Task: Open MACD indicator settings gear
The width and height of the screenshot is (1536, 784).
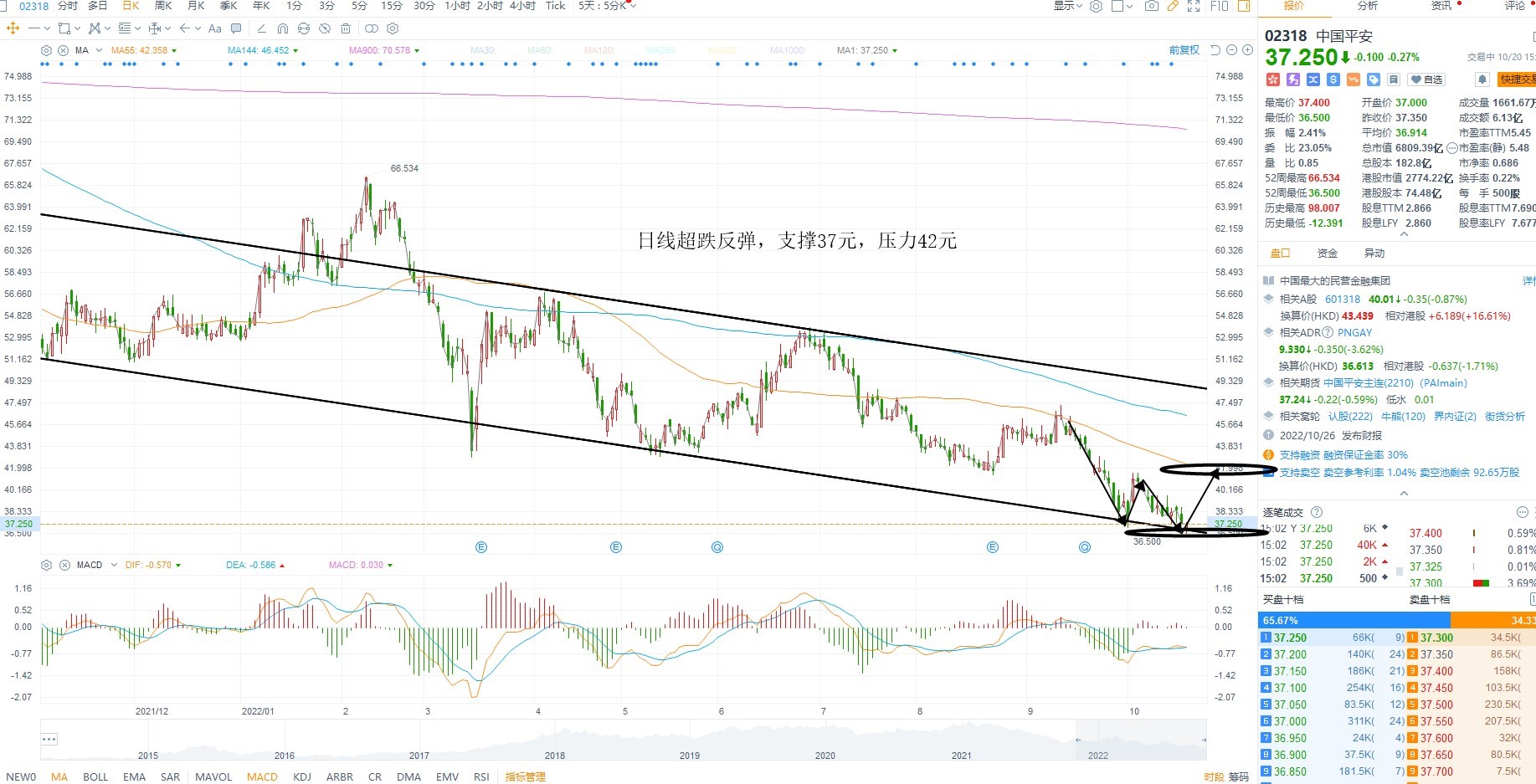Action: click(x=46, y=565)
